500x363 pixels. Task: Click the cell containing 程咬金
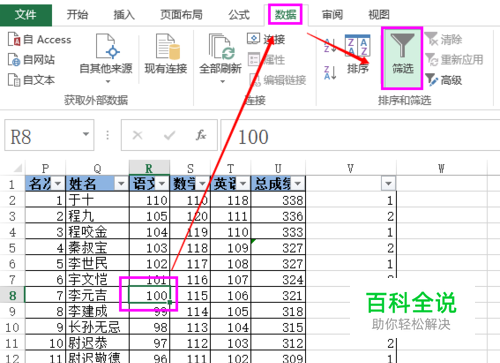(97, 231)
